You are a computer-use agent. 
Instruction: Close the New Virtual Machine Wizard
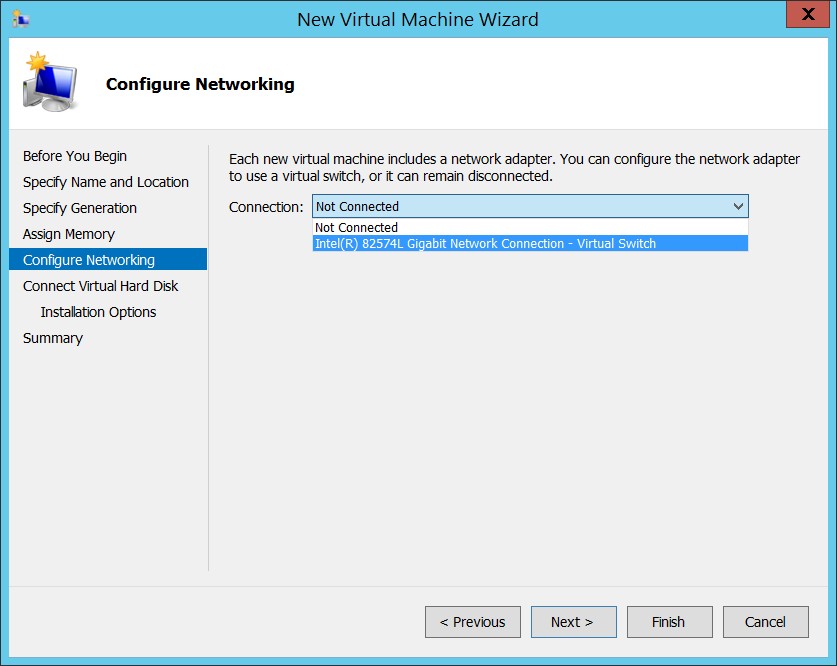click(x=808, y=14)
